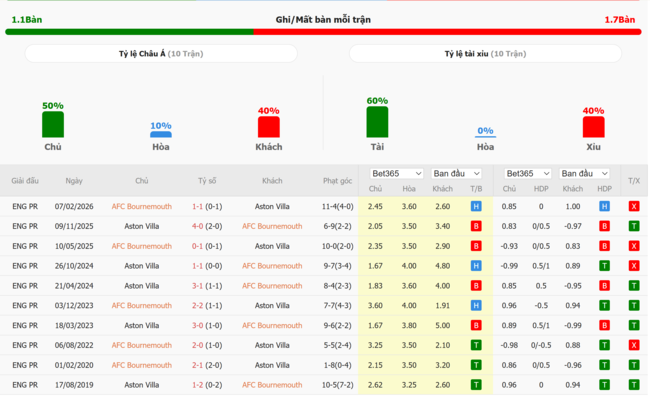
Task: Click the blue H T/B badge in 07/02/2026 row
Action: coord(476,206)
